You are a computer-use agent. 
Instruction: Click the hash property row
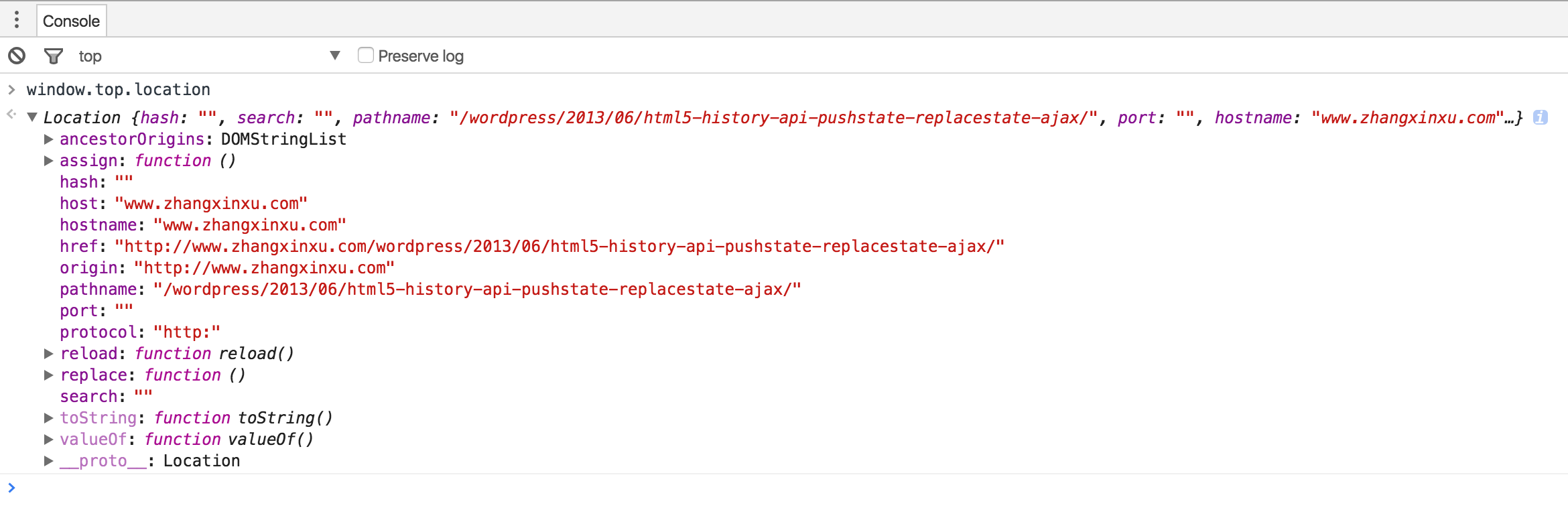(96, 182)
